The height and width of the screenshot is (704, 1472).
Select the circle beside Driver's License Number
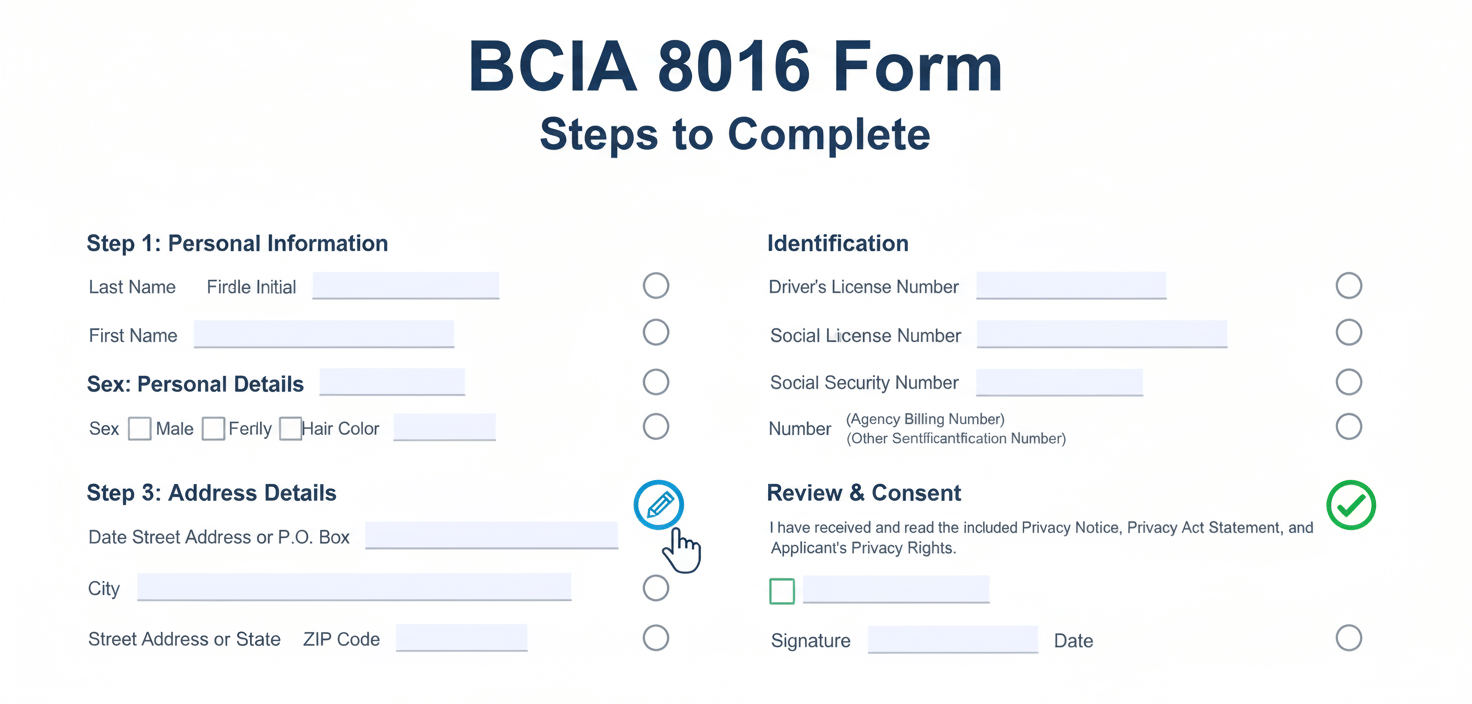coord(1349,286)
